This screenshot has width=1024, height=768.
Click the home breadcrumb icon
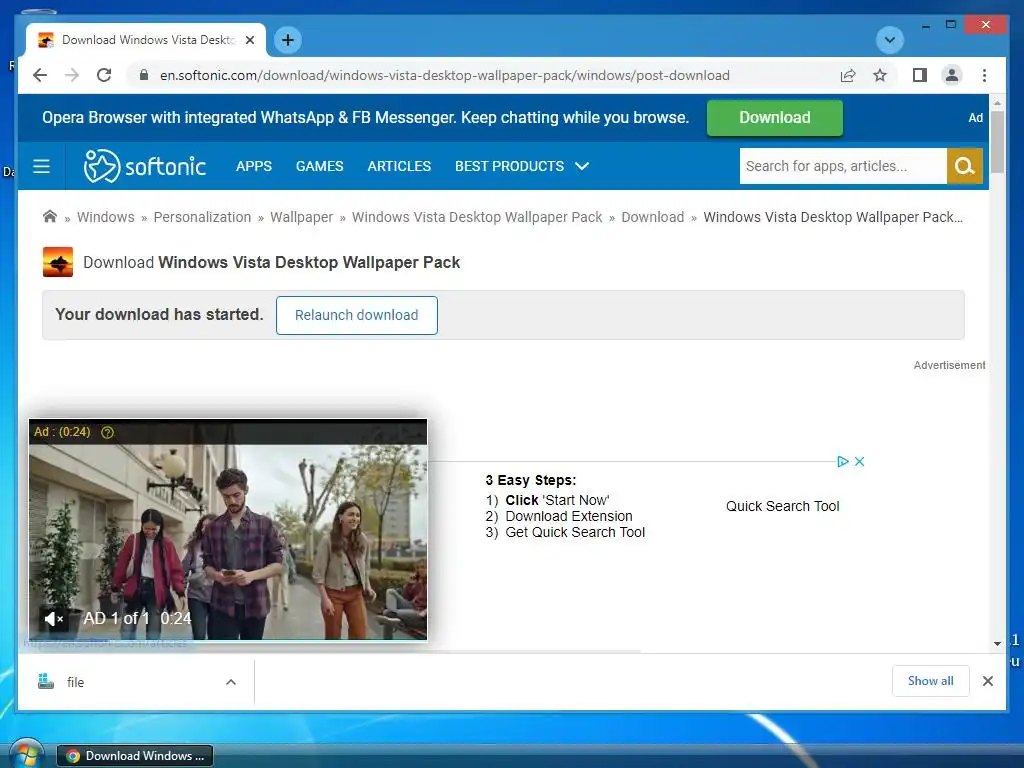(x=50, y=216)
